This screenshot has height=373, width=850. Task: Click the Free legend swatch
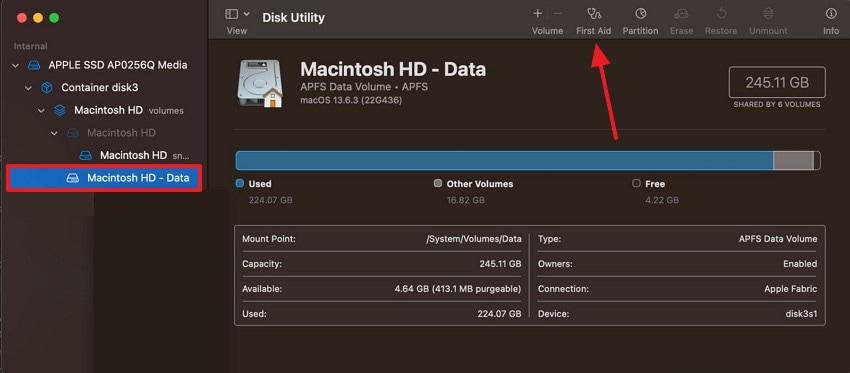tap(636, 184)
